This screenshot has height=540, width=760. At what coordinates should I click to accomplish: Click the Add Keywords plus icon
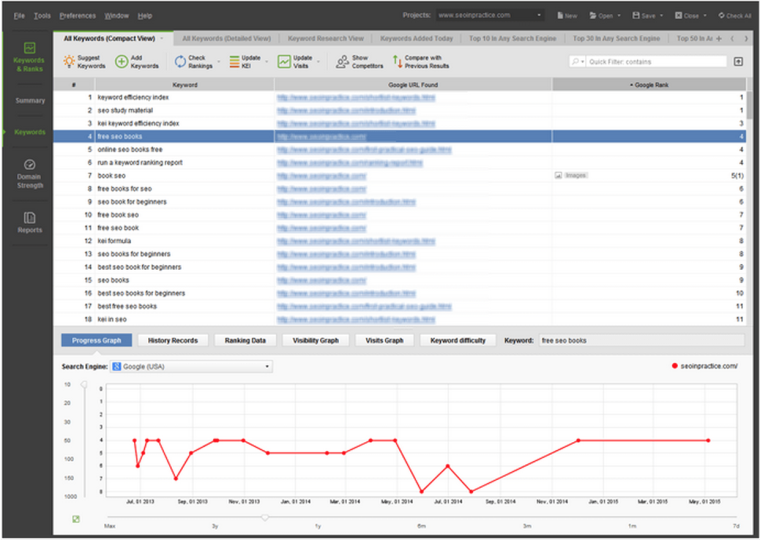[x=121, y=62]
